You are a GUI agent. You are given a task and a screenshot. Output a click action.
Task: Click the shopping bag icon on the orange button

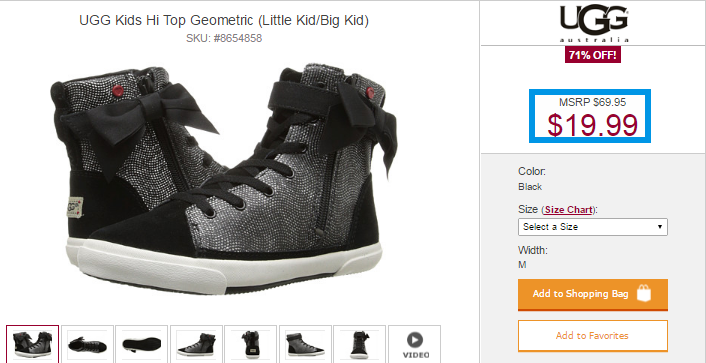[x=644, y=293]
